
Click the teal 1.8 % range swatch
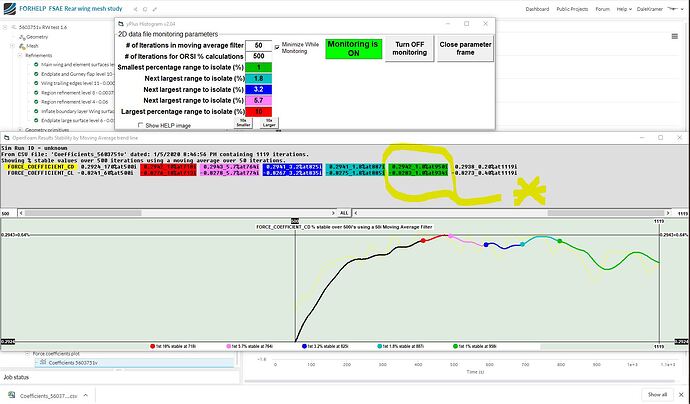click(258, 78)
